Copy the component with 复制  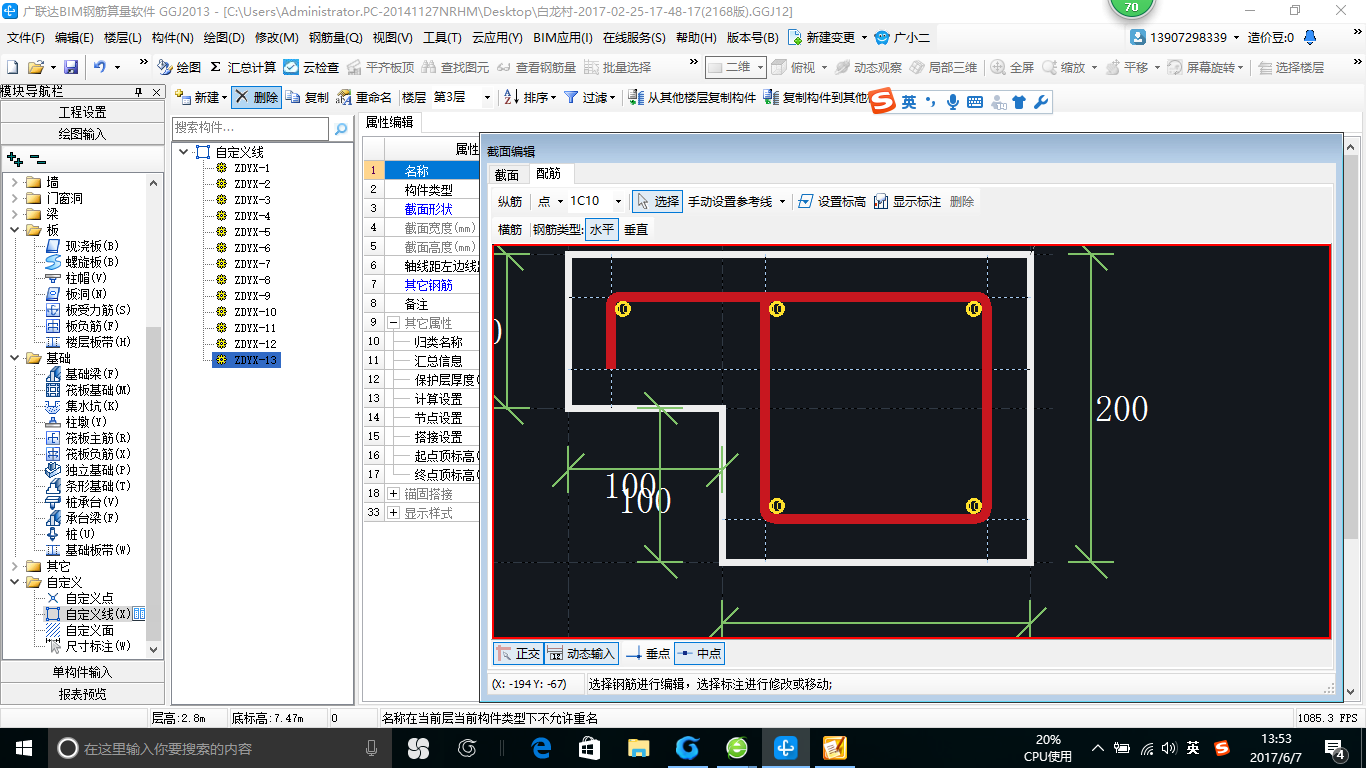click(x=307, y=97)
